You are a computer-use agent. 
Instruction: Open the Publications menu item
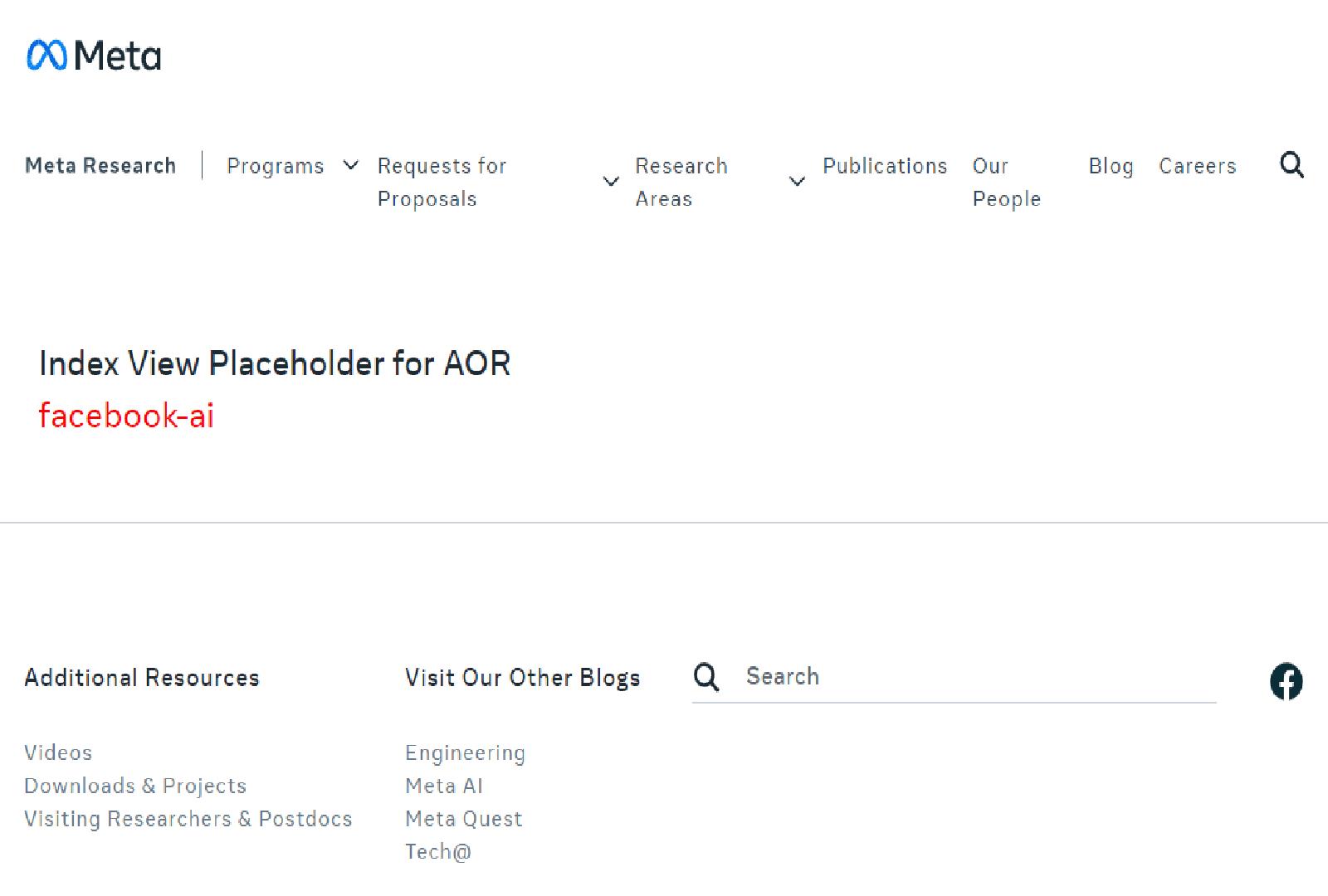885,166
